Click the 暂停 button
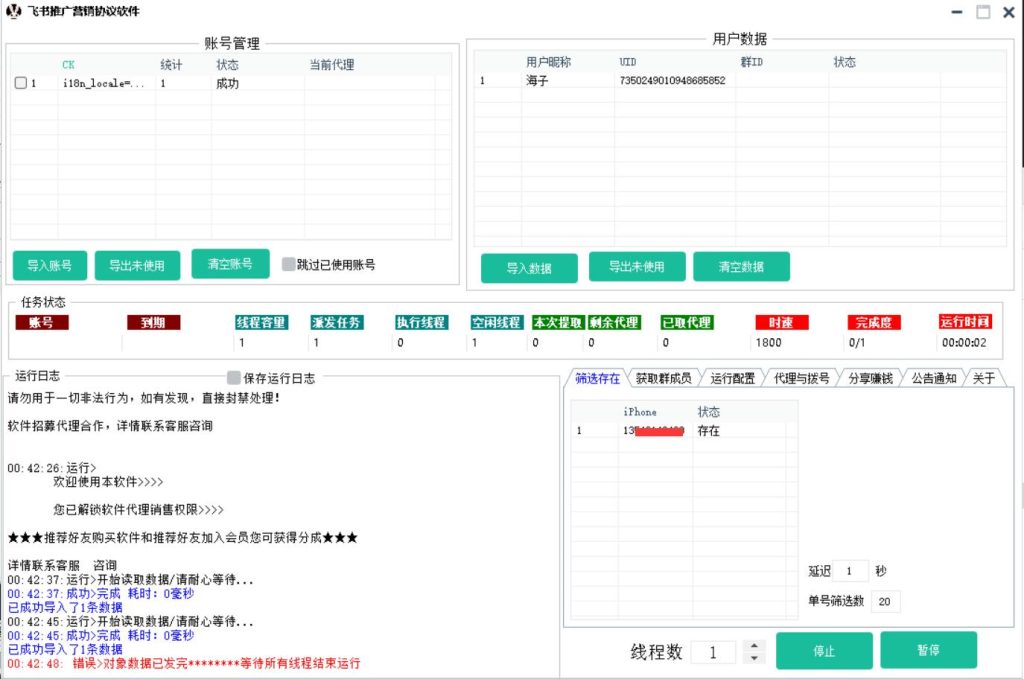This screenshot has height=679, width=1024. pos(928,650)
